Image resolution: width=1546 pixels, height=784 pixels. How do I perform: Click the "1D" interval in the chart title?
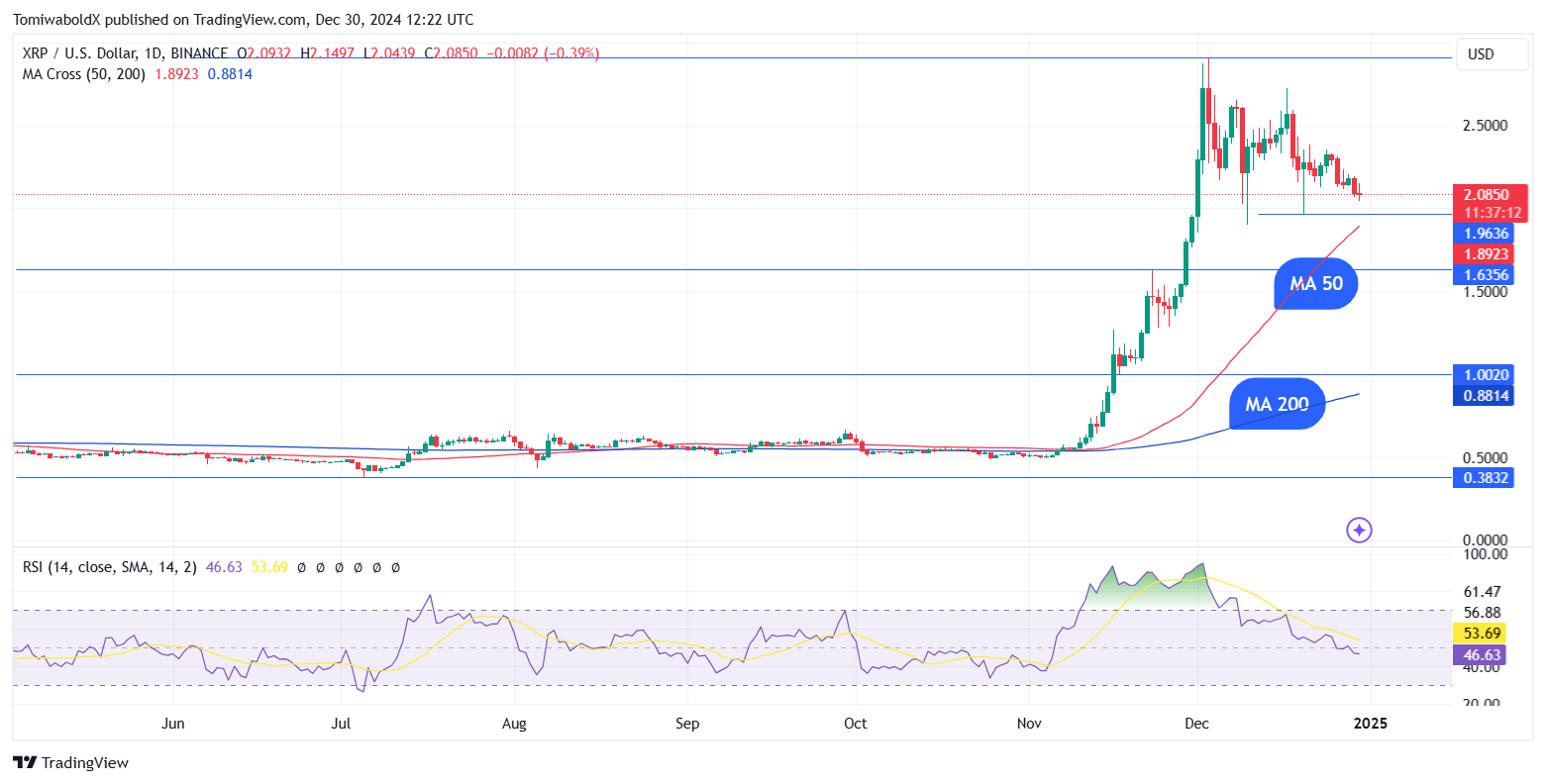coord(155,53)
